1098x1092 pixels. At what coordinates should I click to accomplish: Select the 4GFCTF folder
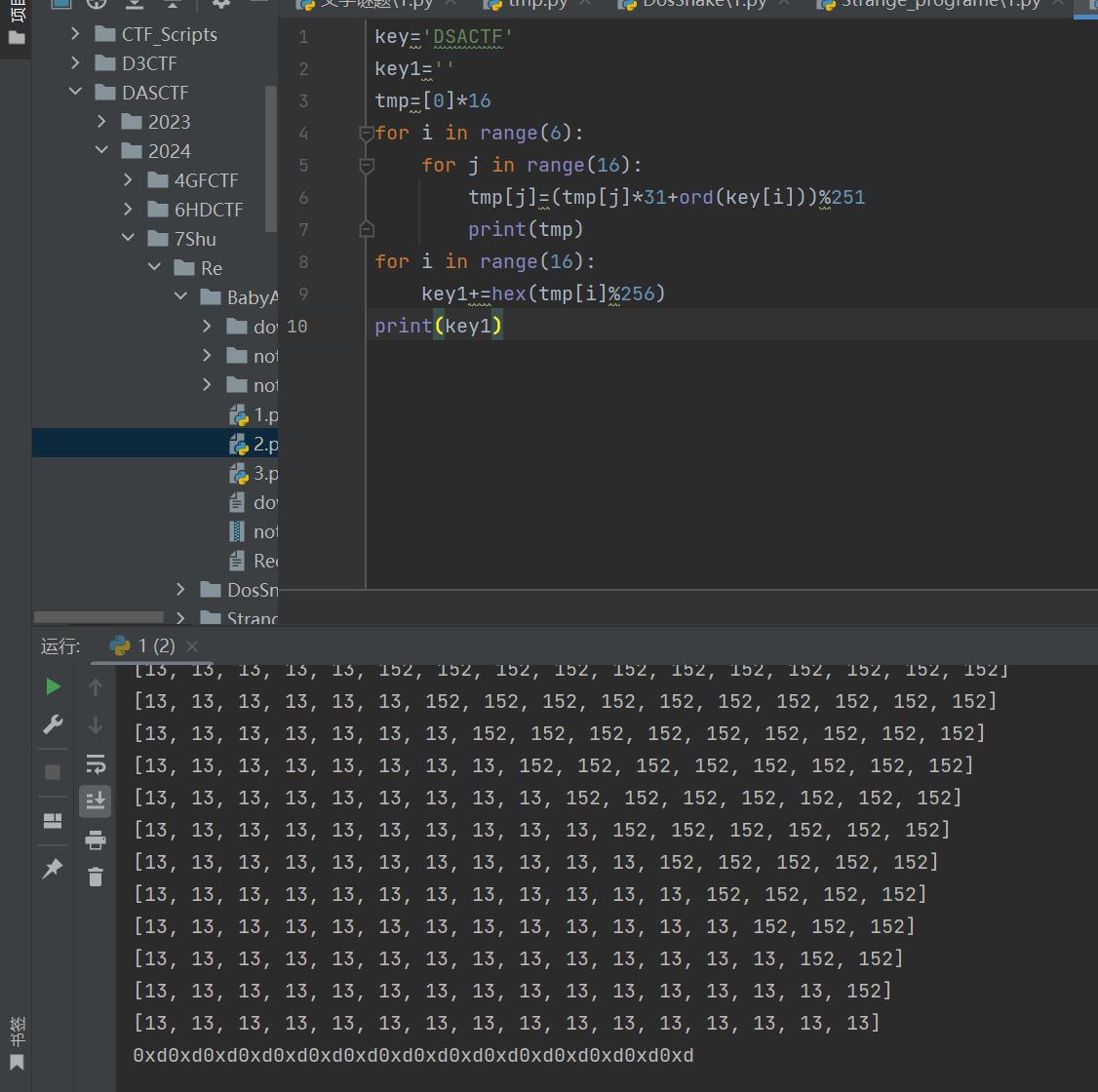point(206,180)
